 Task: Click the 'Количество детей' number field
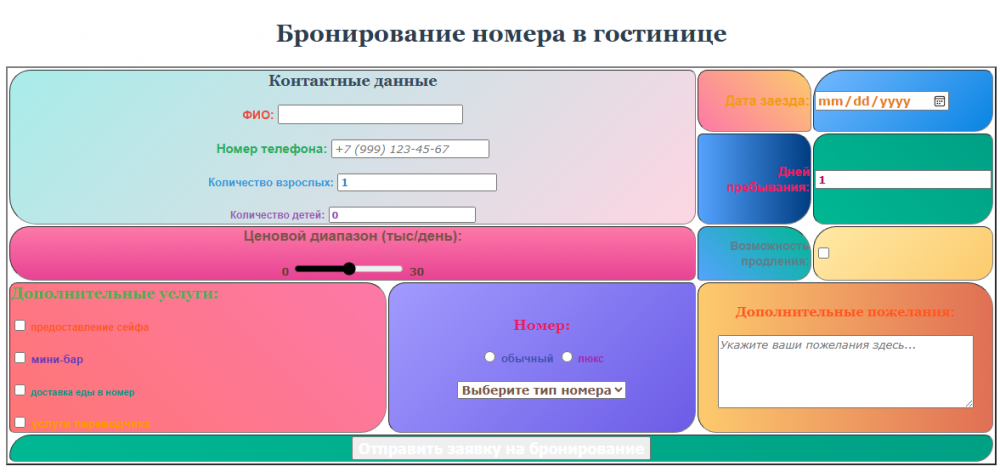(402, 215)
